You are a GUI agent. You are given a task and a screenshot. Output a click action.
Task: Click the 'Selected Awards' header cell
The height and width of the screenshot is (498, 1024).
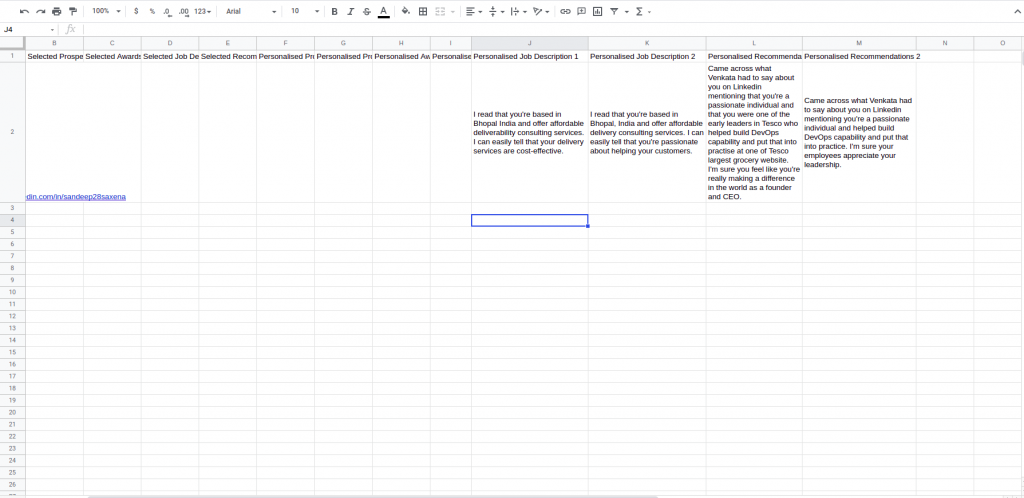coord(112,57)
